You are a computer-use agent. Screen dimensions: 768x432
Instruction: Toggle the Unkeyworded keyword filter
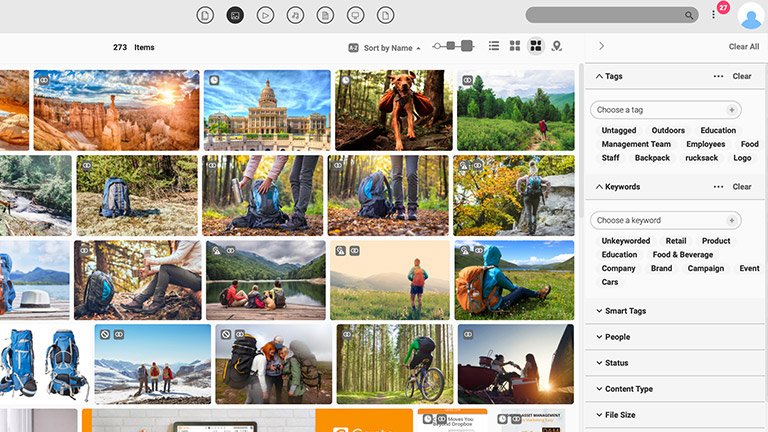tap(625, 241)
